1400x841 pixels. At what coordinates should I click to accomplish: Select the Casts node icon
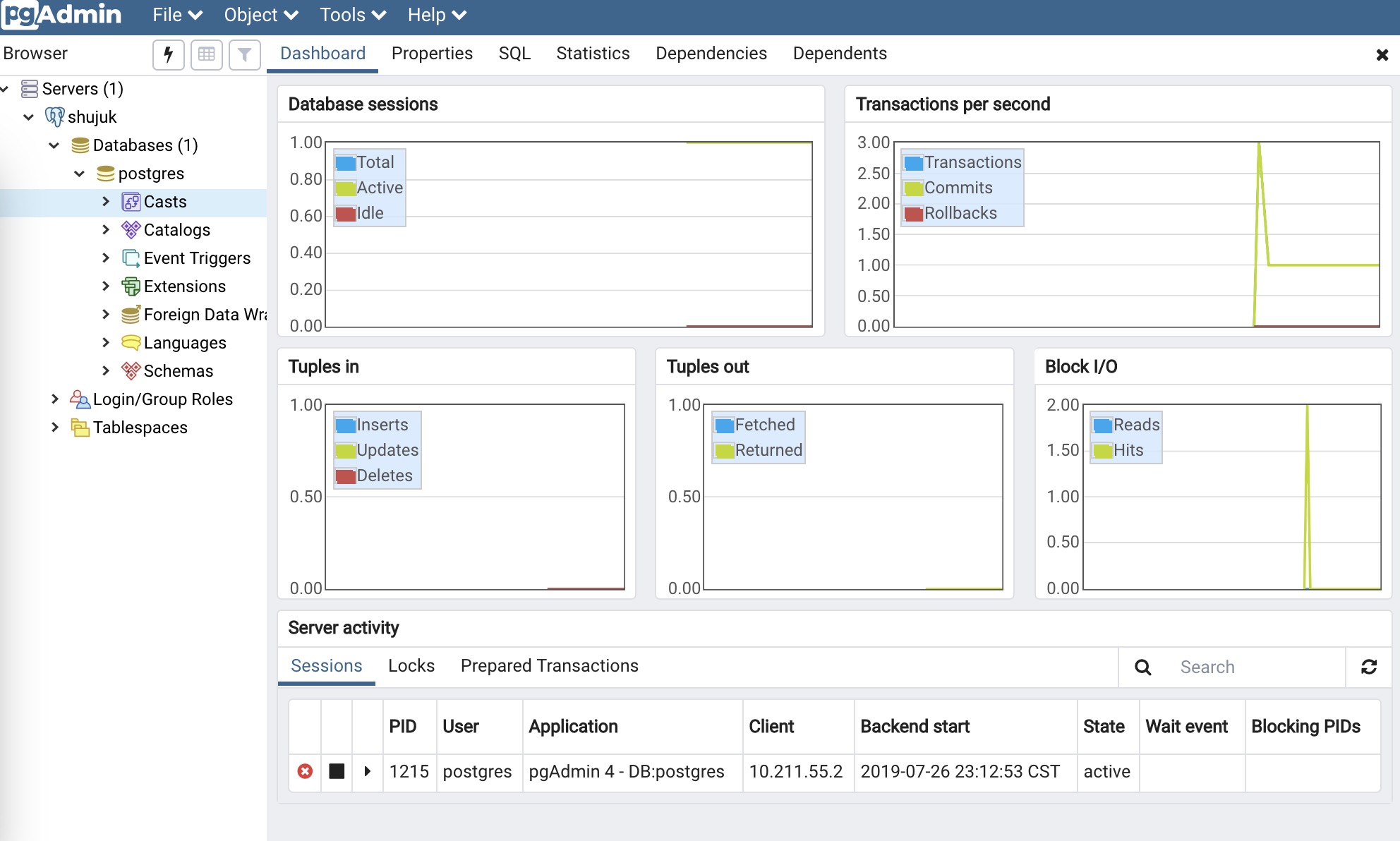[x=131, y=202]
